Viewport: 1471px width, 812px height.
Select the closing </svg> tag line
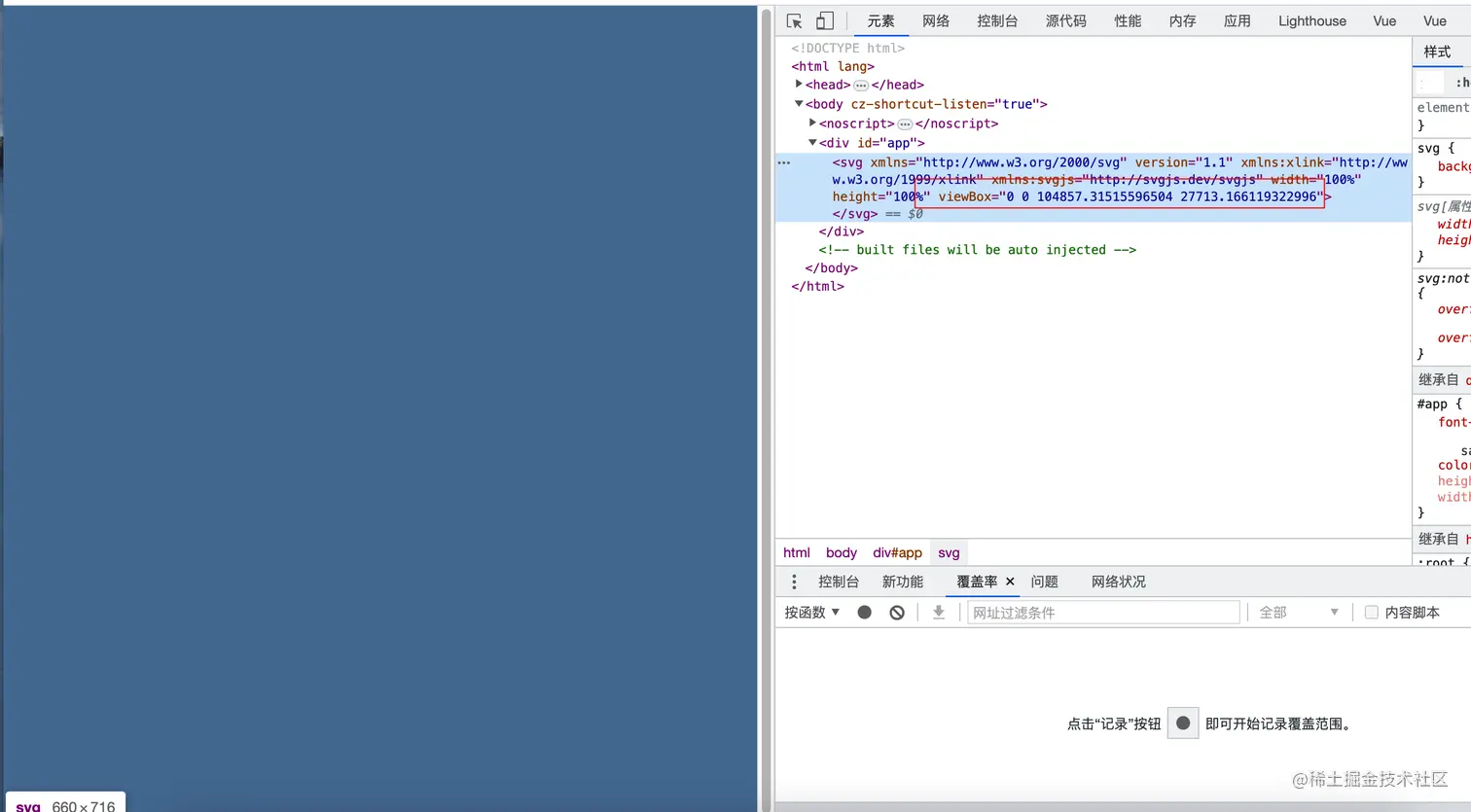pyautogui.click(x=855, y=214)
